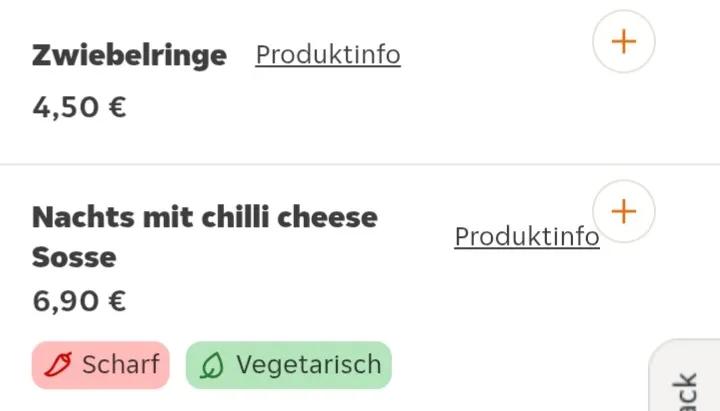Click the green leaf icon
This screenshot has width=720, height=411.
212,366
